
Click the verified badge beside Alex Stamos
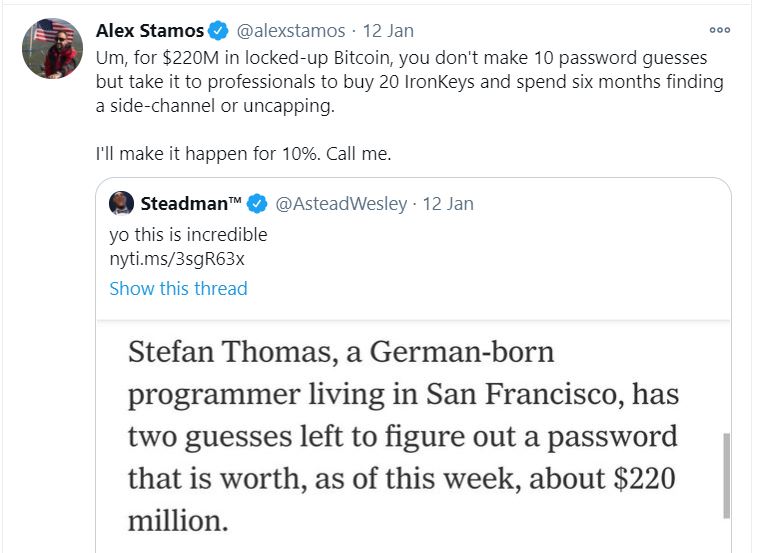(x=219, y=31)
